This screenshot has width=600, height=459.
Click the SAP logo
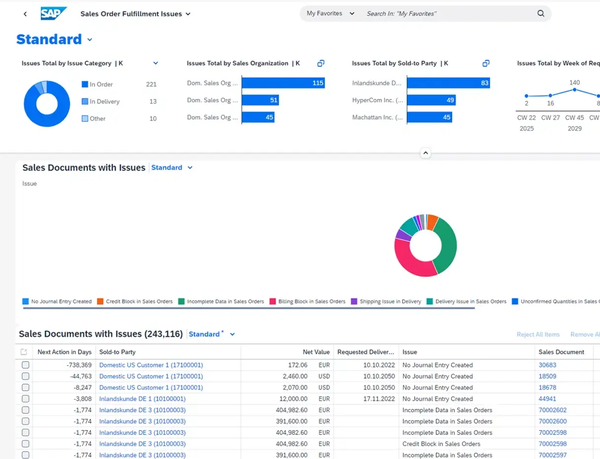(51, 14)
